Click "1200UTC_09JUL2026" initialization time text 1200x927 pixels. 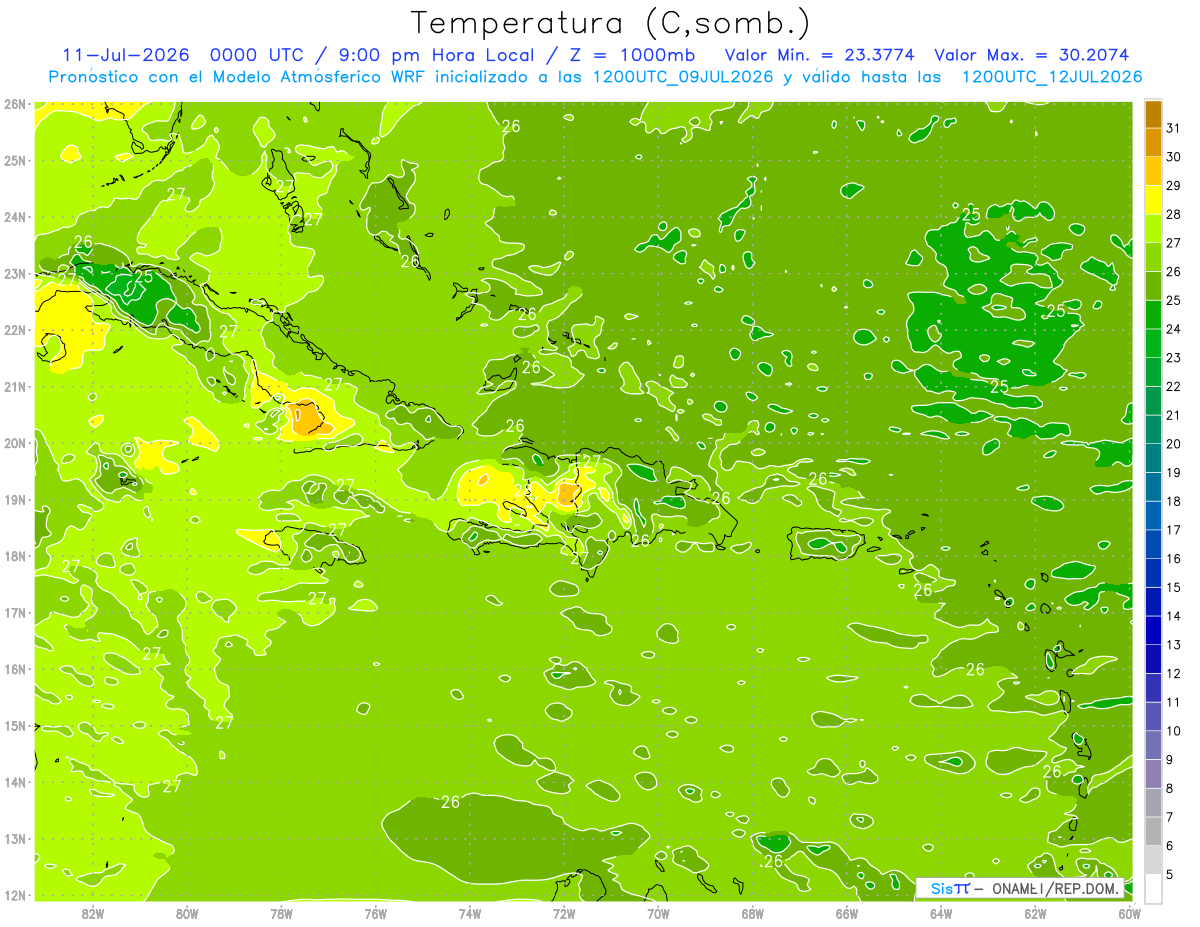683,77
